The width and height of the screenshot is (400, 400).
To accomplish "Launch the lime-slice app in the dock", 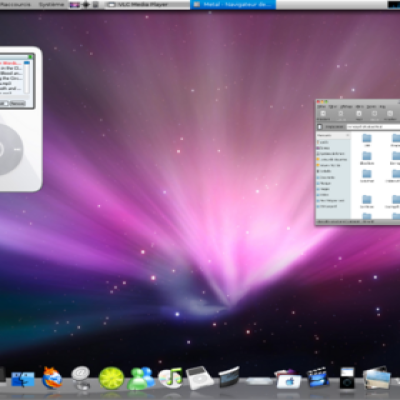I will point(111,378).
